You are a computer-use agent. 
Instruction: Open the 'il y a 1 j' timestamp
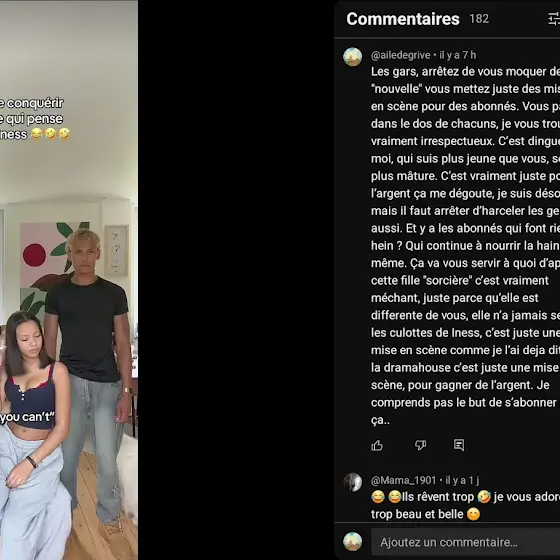[x=462, y=480]
